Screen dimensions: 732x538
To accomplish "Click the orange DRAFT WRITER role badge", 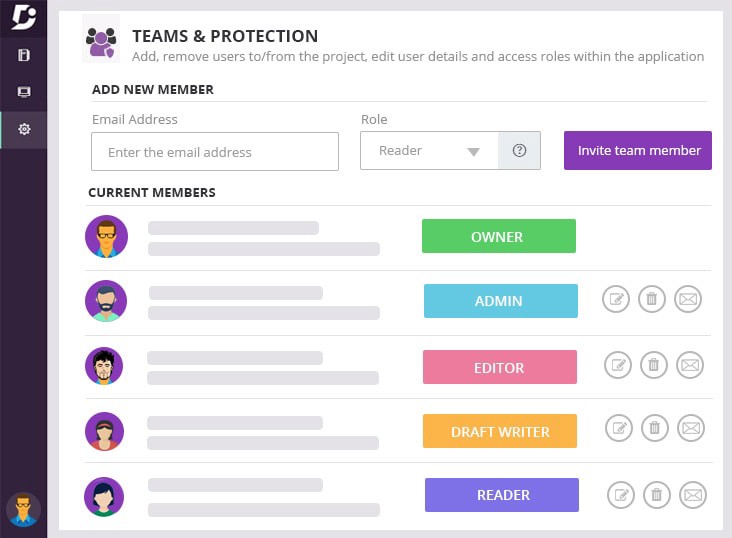I will point(500,431).
